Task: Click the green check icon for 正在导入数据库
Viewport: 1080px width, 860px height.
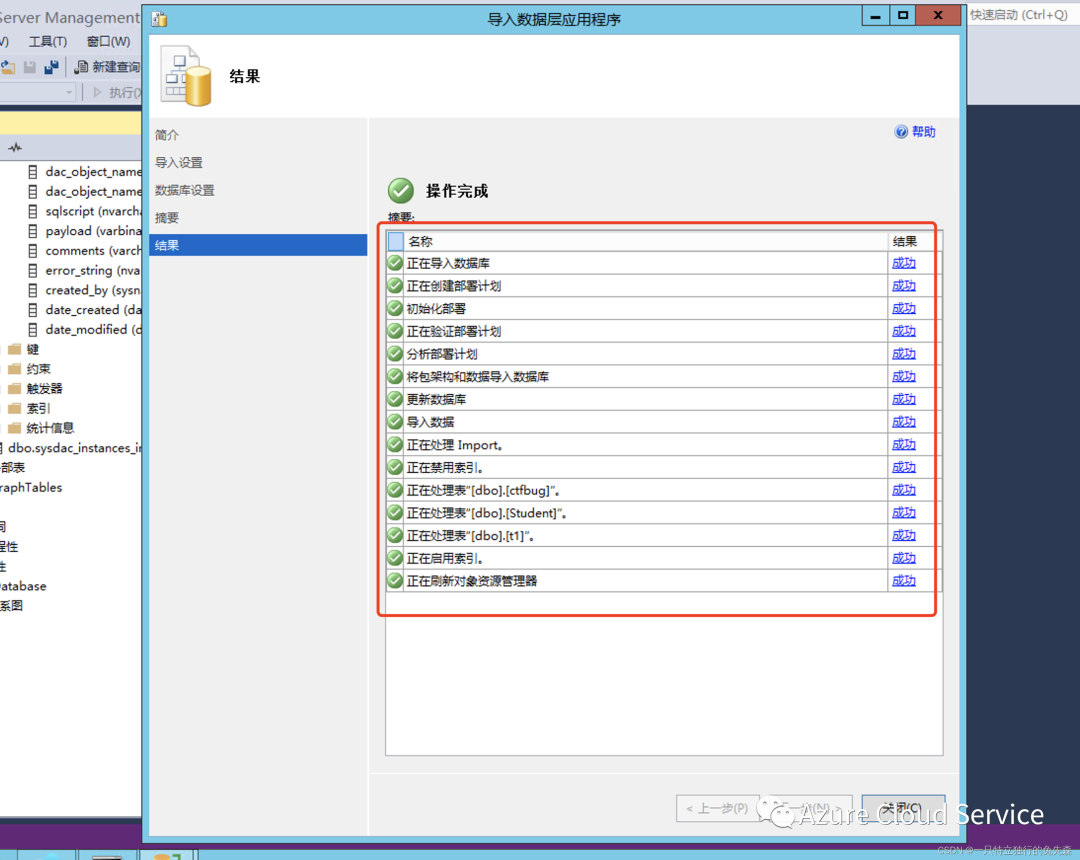Action: 395,263
